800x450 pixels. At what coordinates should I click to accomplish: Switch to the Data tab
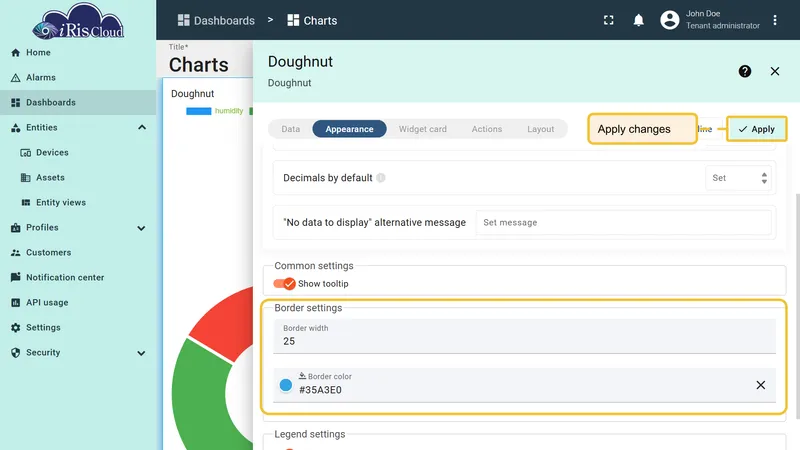pyautogui.click(x=290, y=129)
